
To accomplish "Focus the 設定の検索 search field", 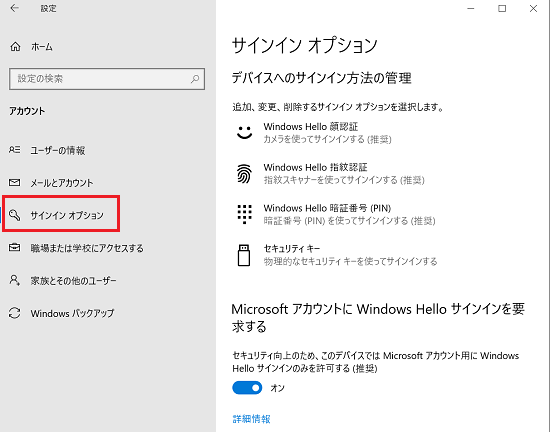I will coord(107,79).
